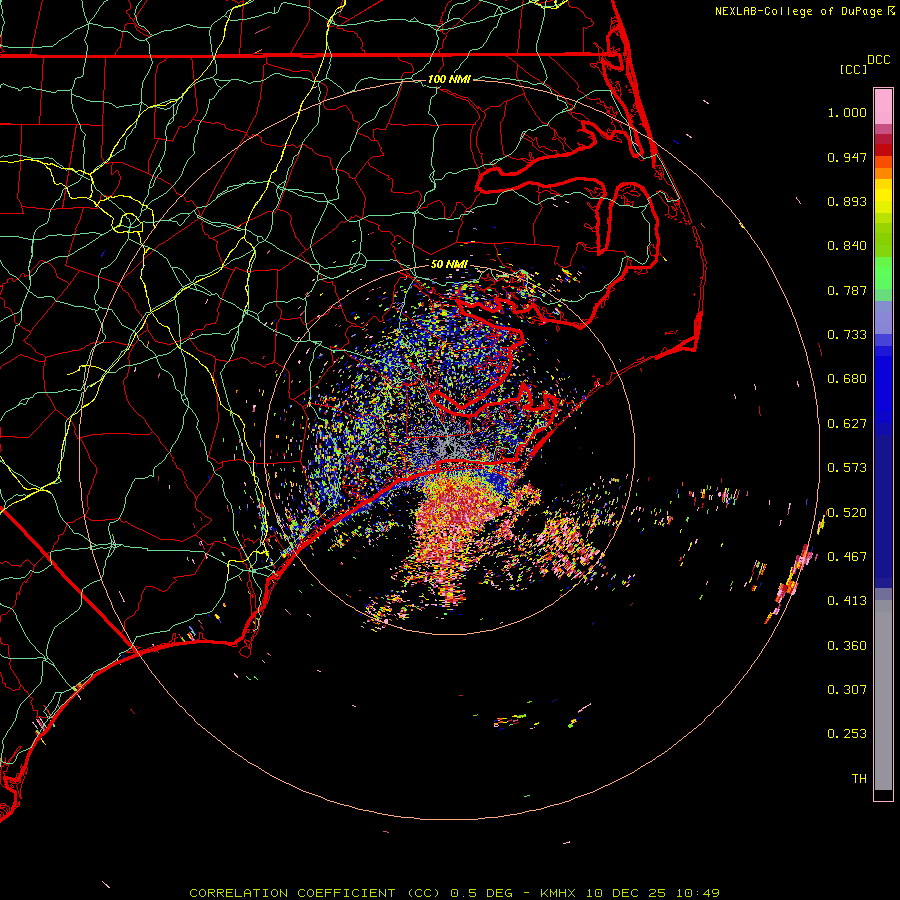Click the 0.680 legend value
Viewport: 900px width, 900px height.
pyautogui.click(x=847, y=379)
